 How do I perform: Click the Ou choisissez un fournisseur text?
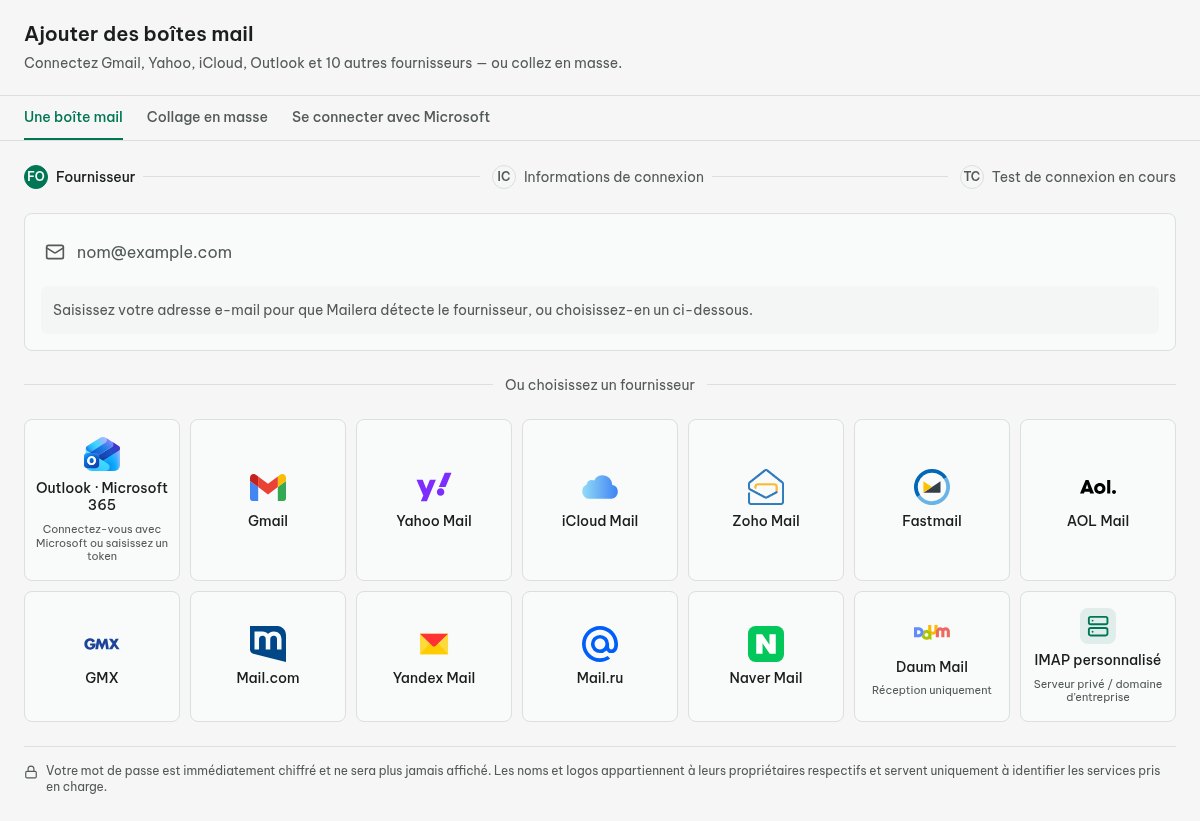point(600,385)
